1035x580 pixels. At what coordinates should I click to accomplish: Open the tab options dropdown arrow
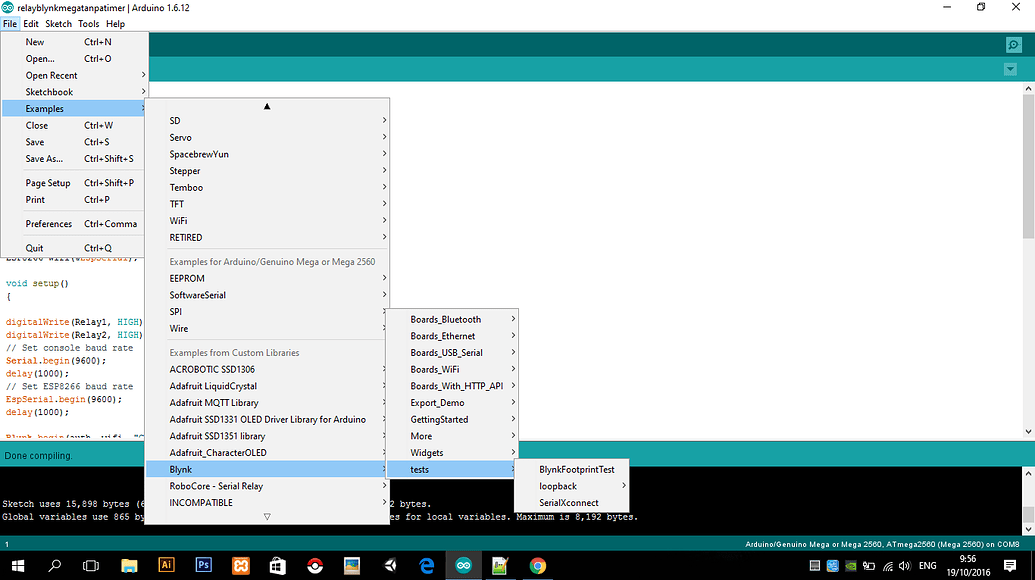point(1009,69)
